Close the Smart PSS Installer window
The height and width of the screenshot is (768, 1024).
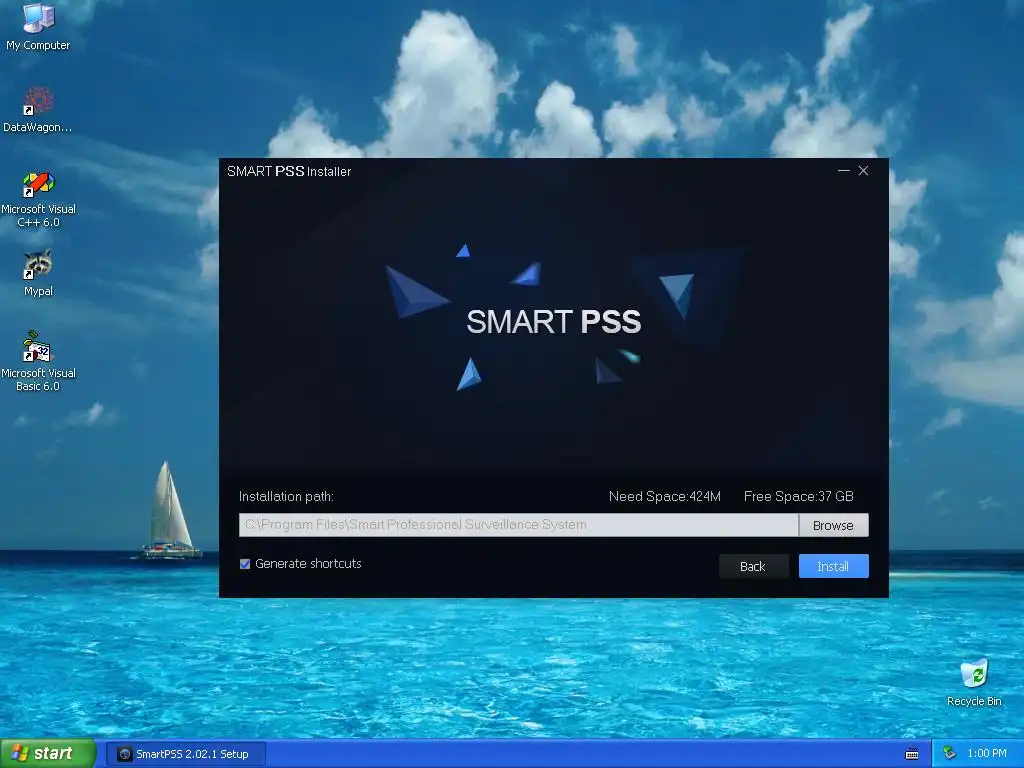(x=863, y=170)
